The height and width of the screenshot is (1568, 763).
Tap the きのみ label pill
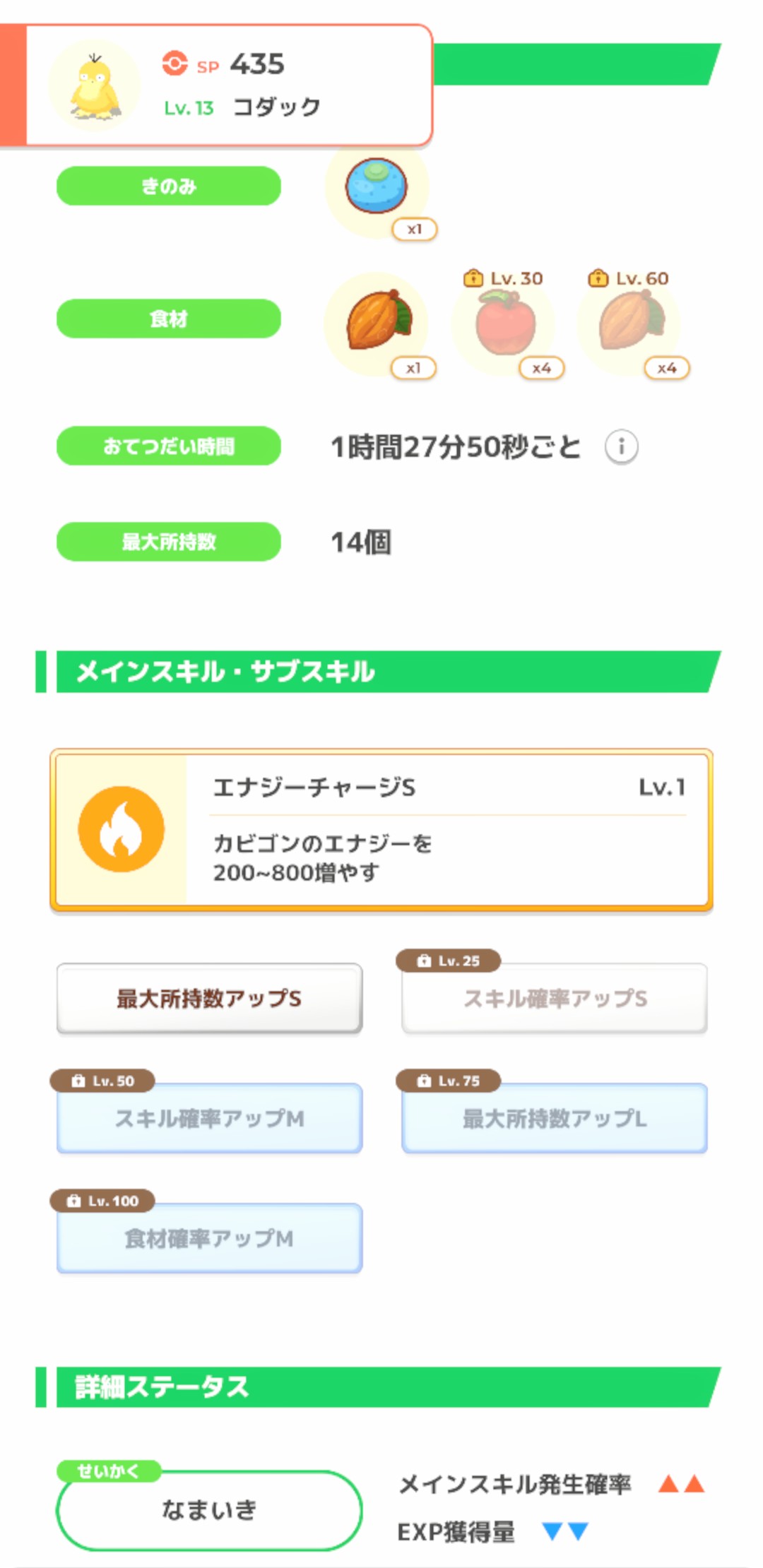[x=169, y=186]
